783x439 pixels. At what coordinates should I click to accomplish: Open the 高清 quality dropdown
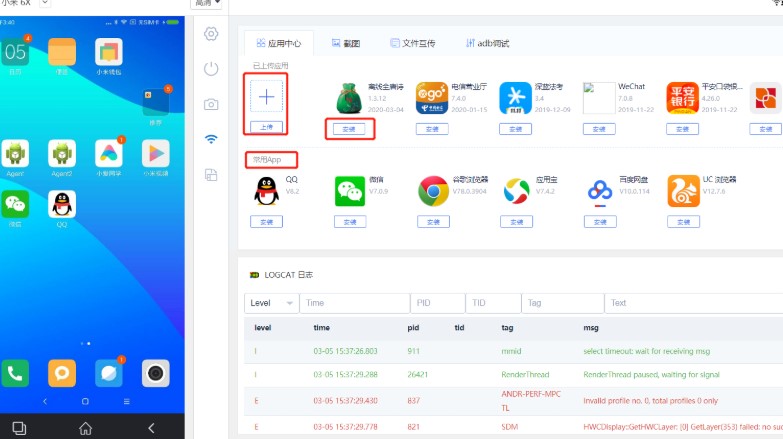(206, 3)
